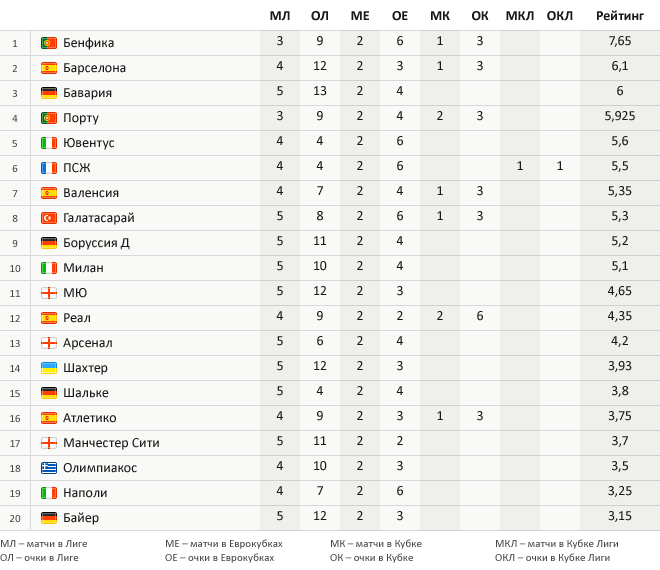Click the German flag beside Бавария
This screenshot has height=570, width=660.
(49, 93)
